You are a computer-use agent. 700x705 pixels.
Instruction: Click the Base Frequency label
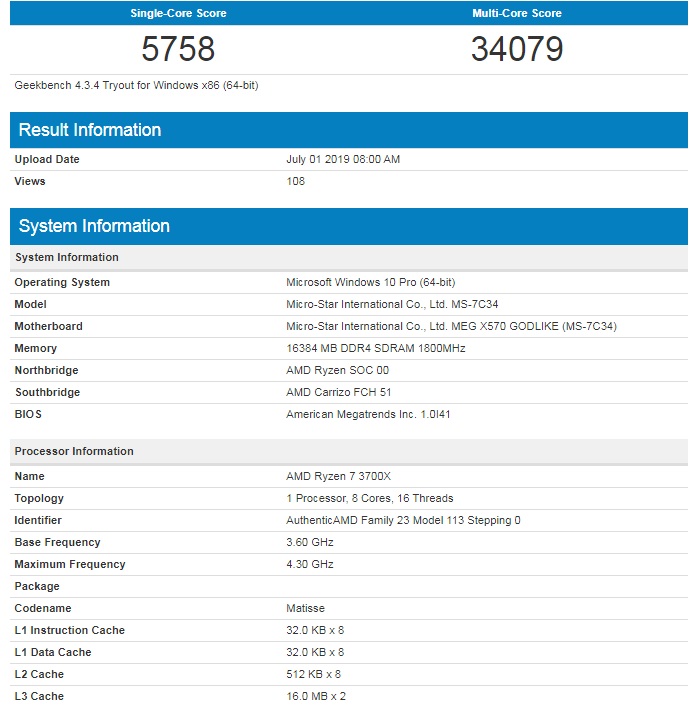[x=57, y=542]
